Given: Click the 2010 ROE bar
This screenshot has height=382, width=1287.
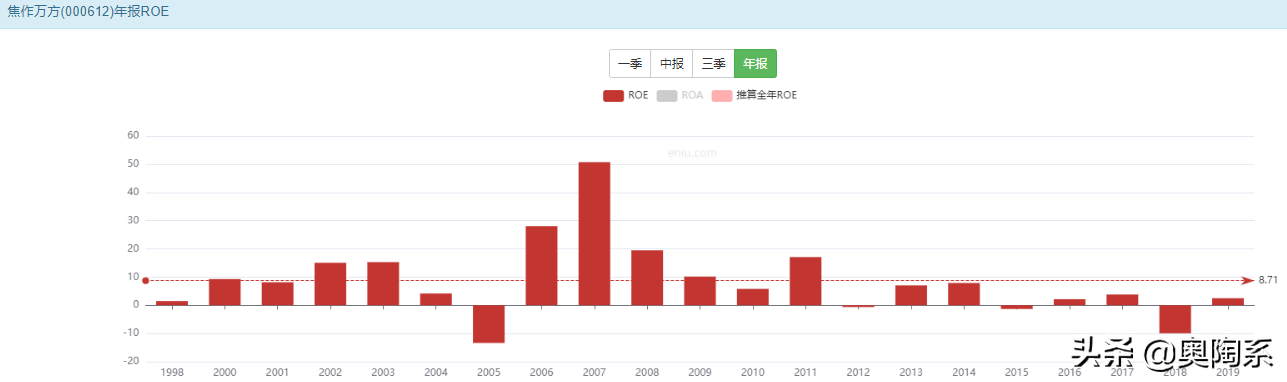Looking at the screenshot, I should (752, 297).
